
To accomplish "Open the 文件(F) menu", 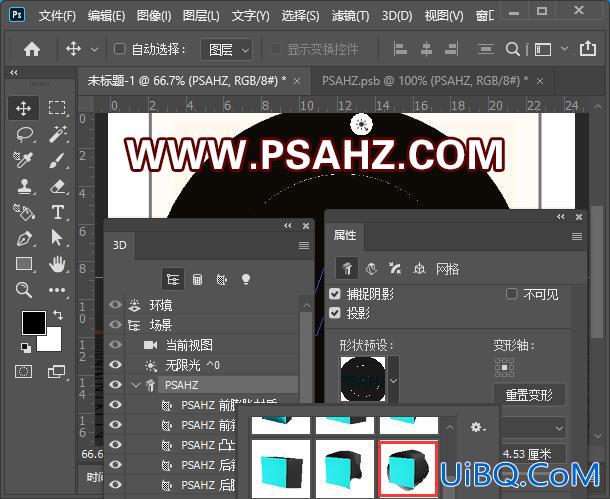I will click(57, 16).
